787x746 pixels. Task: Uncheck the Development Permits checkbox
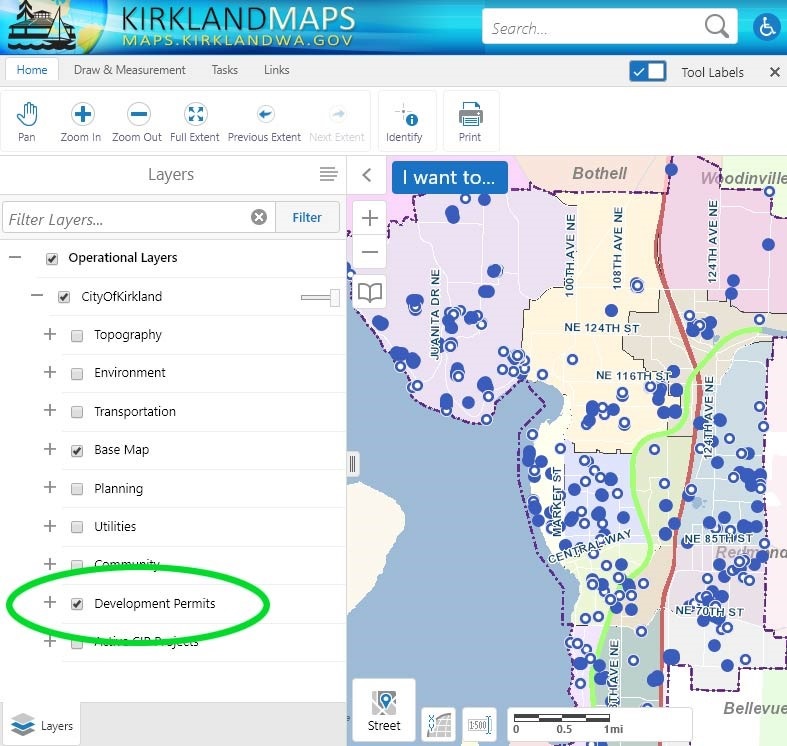(x=77, y=603)
